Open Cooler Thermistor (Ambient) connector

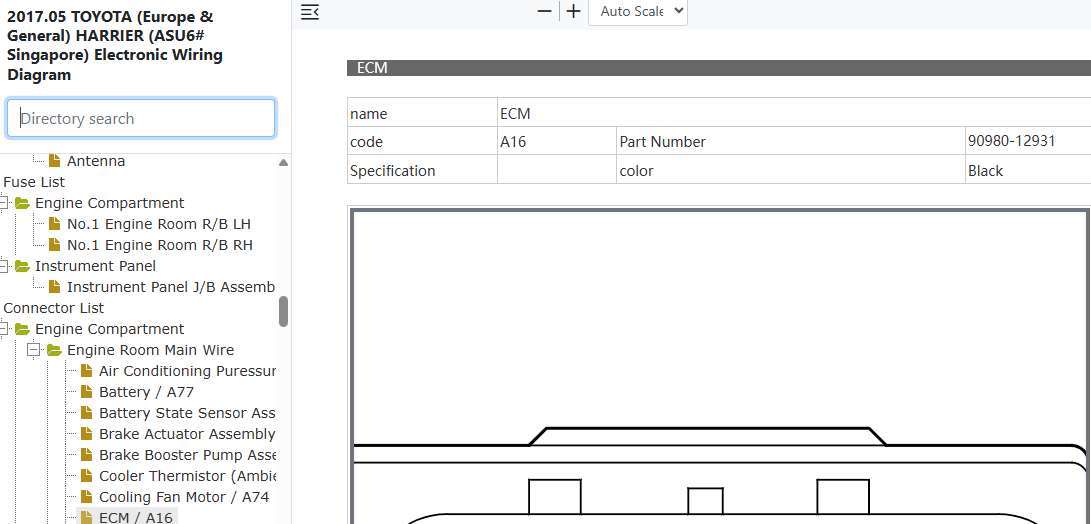pos(186,476)
